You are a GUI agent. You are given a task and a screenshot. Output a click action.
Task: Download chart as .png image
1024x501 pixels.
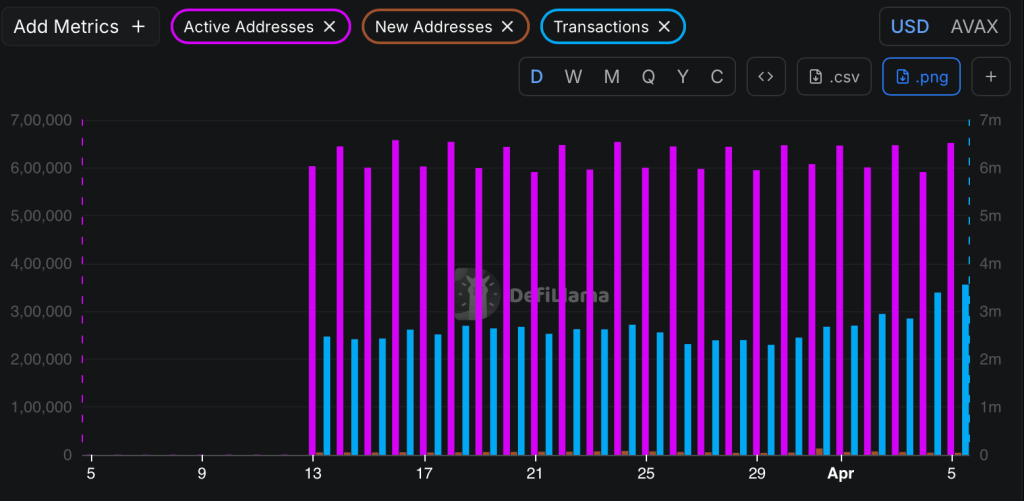(x=921, y=77)
